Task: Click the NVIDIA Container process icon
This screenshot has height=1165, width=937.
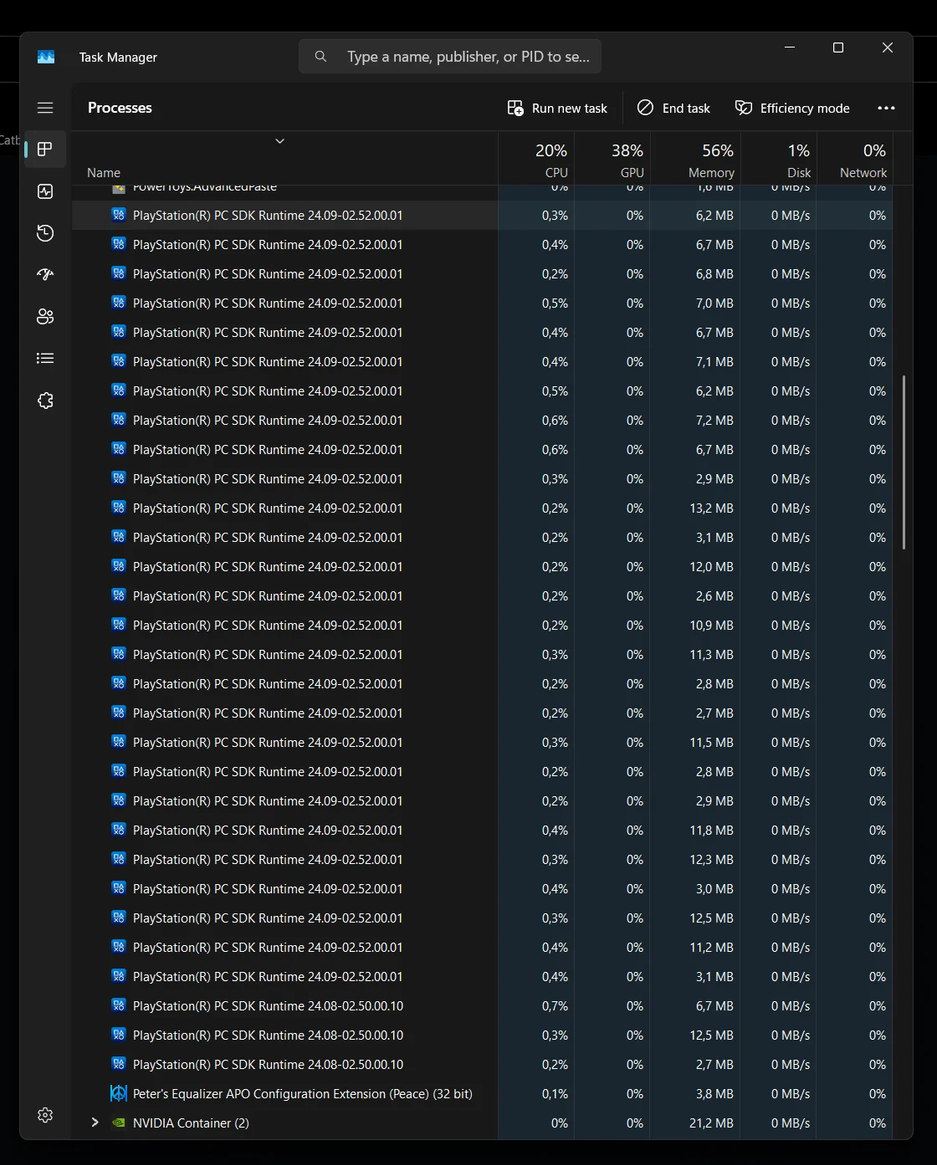Action: [118, 1123]
